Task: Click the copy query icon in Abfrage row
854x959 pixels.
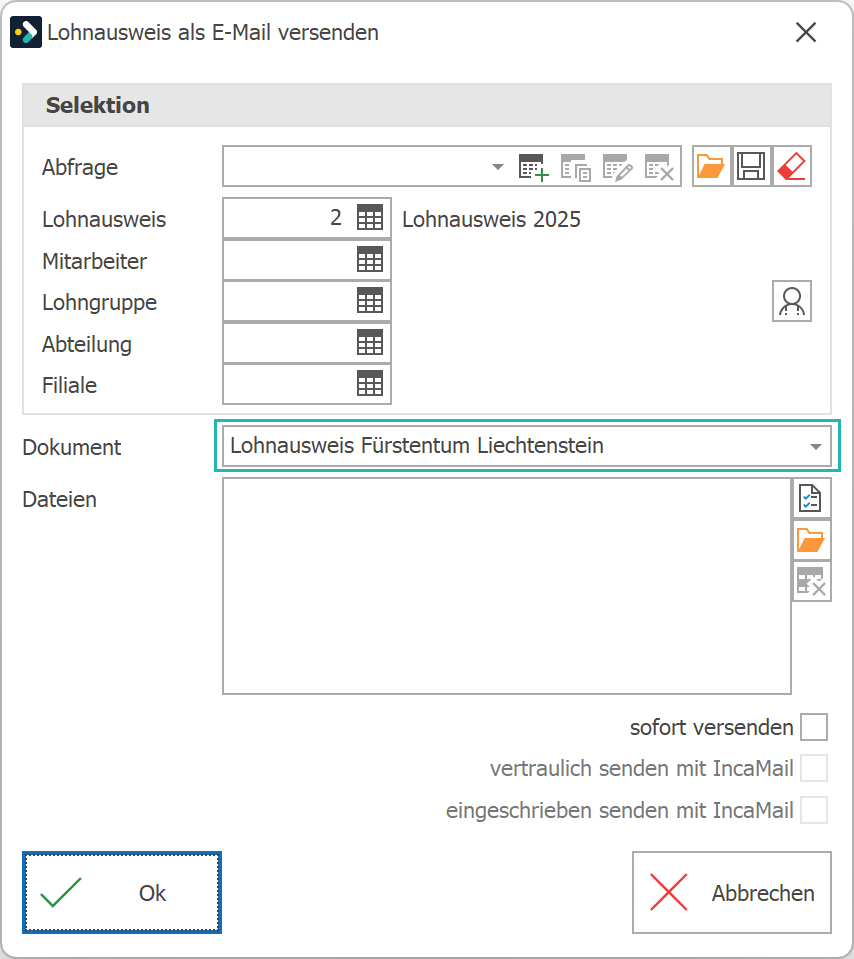Action: click(576, 167)
